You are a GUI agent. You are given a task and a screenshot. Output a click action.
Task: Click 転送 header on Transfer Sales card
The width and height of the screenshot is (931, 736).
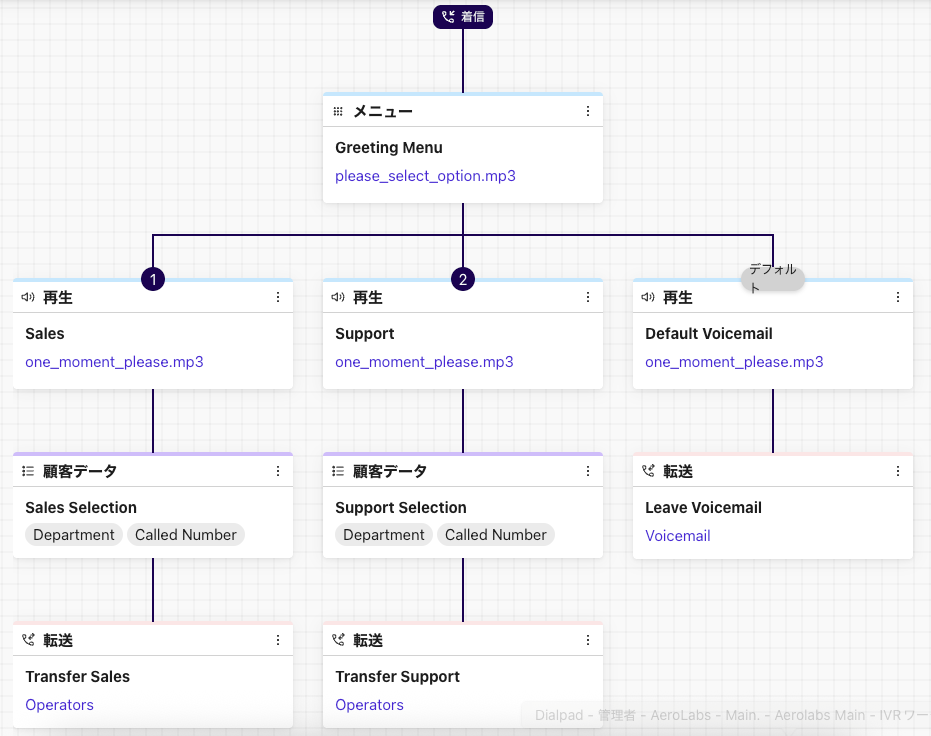coord(58,640)
